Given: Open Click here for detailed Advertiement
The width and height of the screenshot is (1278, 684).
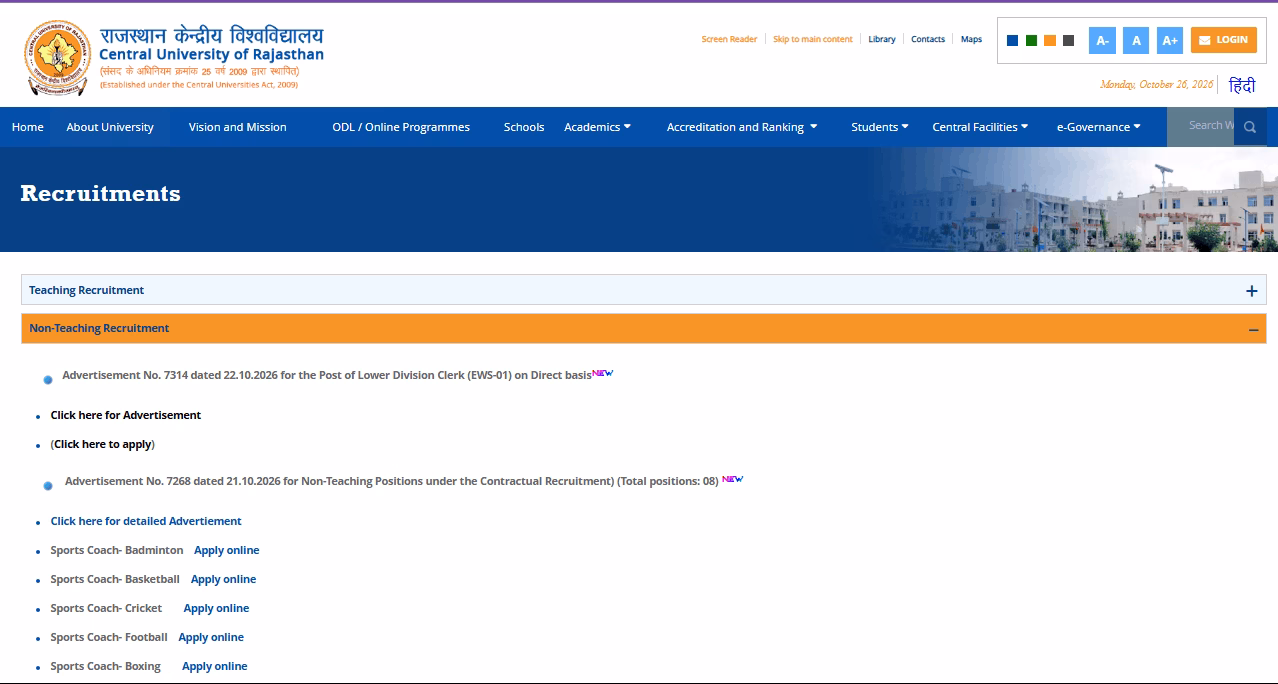Looking at the screenshot, I should pyautogui.click(x=146, y=521).
